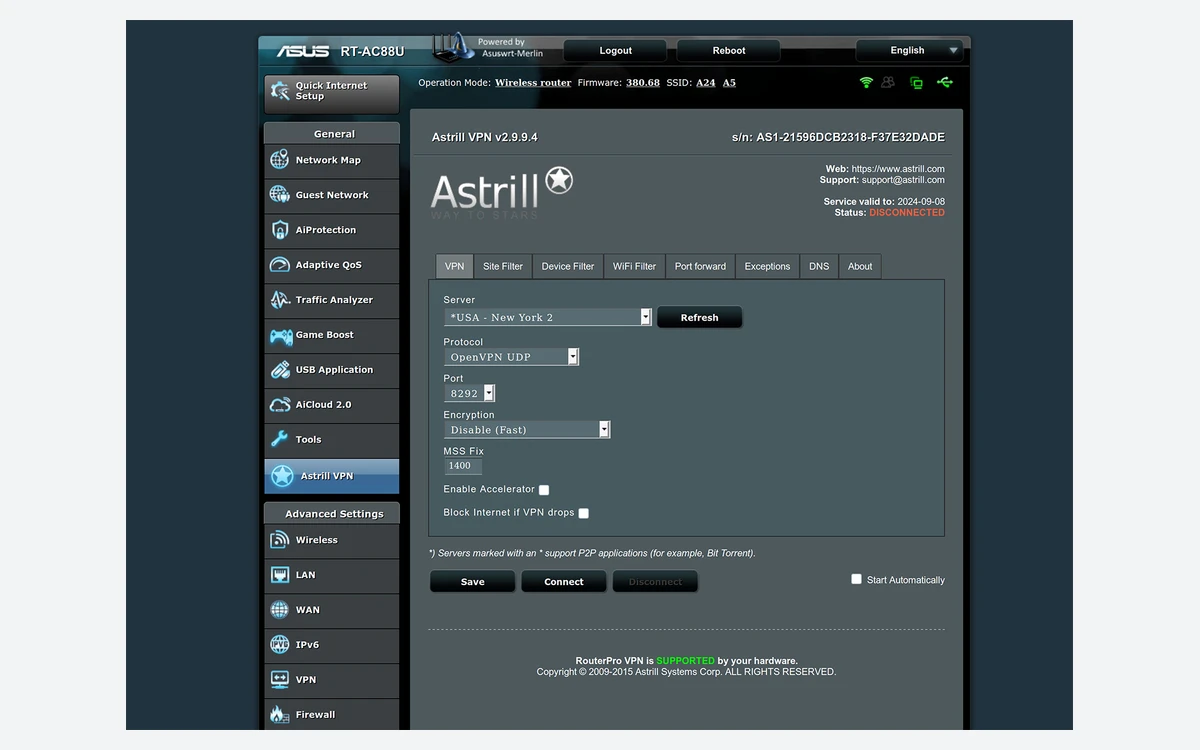Viewport: 1200px width, 750px height.
Task: Click the green SUPPORTED text
Action: tap(685, 661)
